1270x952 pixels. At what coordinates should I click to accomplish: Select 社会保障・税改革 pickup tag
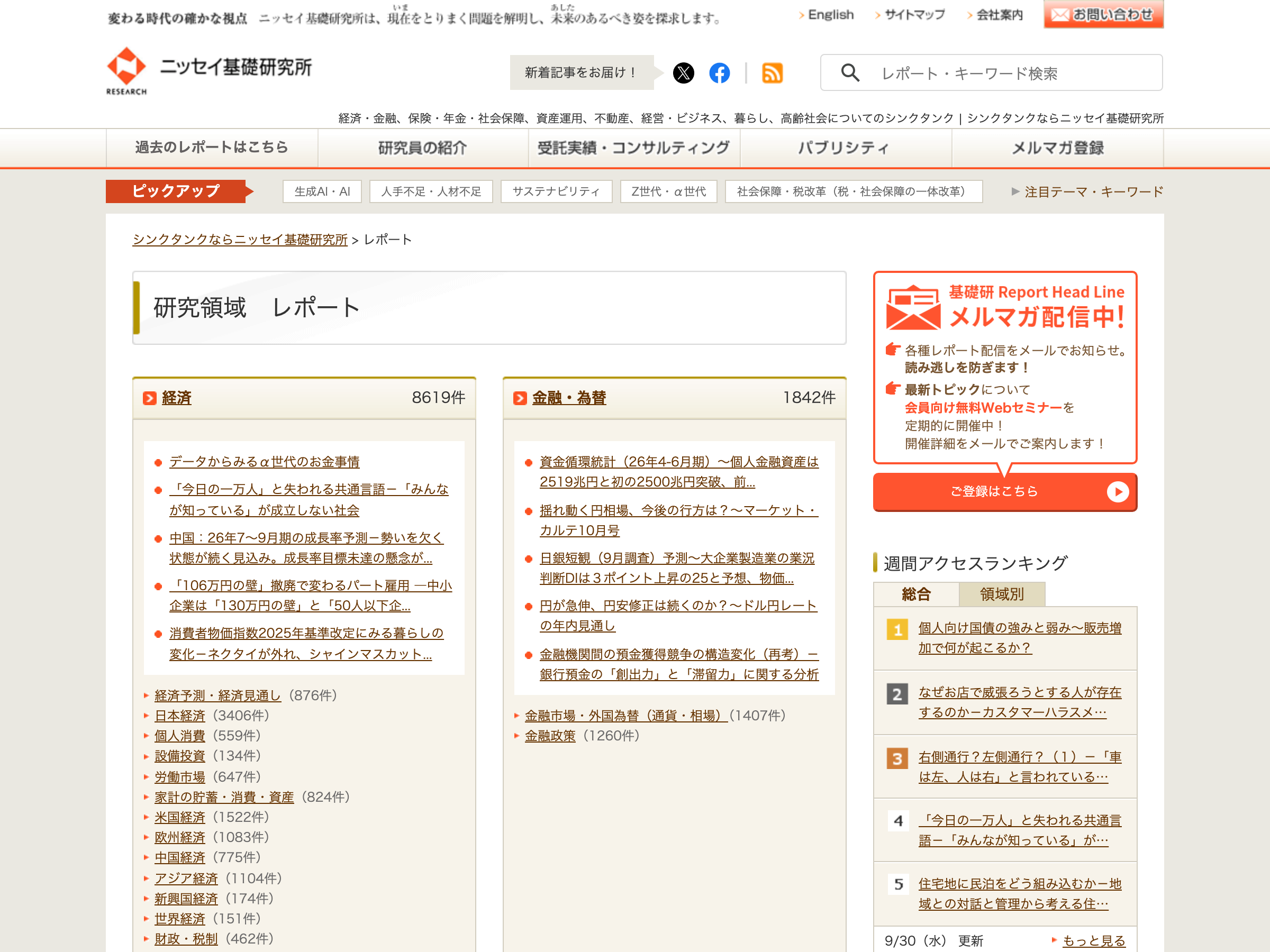tap(854, 191)
